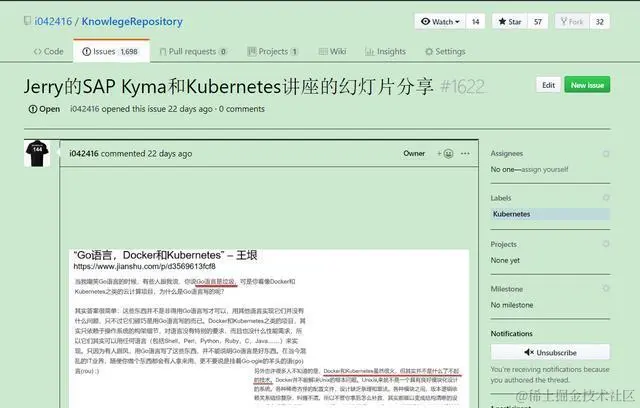
Task: Edit the issue title
Action: click(548, 85)
